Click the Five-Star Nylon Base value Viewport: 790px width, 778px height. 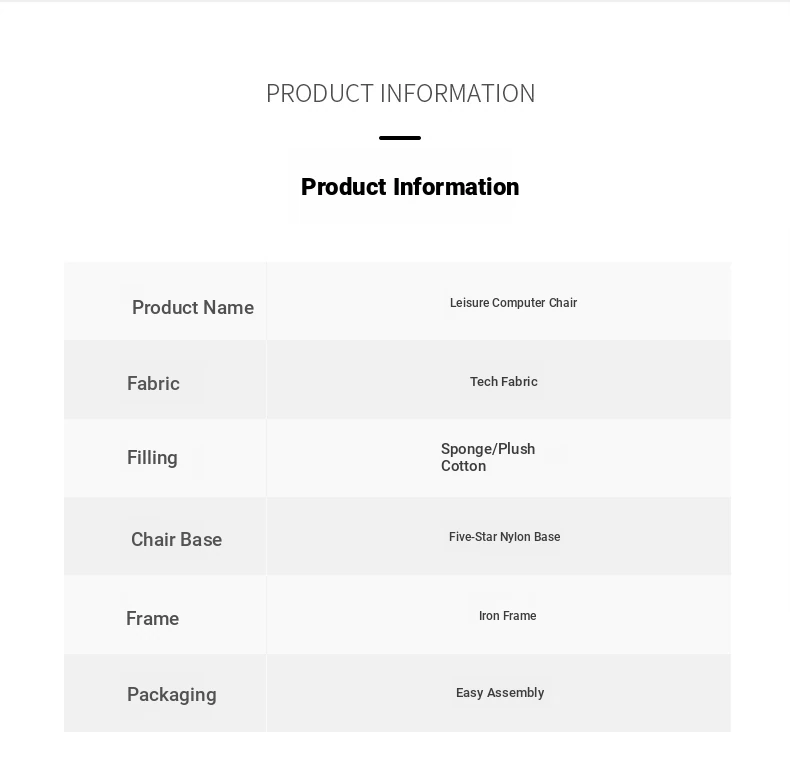click(x=504, y=537)
